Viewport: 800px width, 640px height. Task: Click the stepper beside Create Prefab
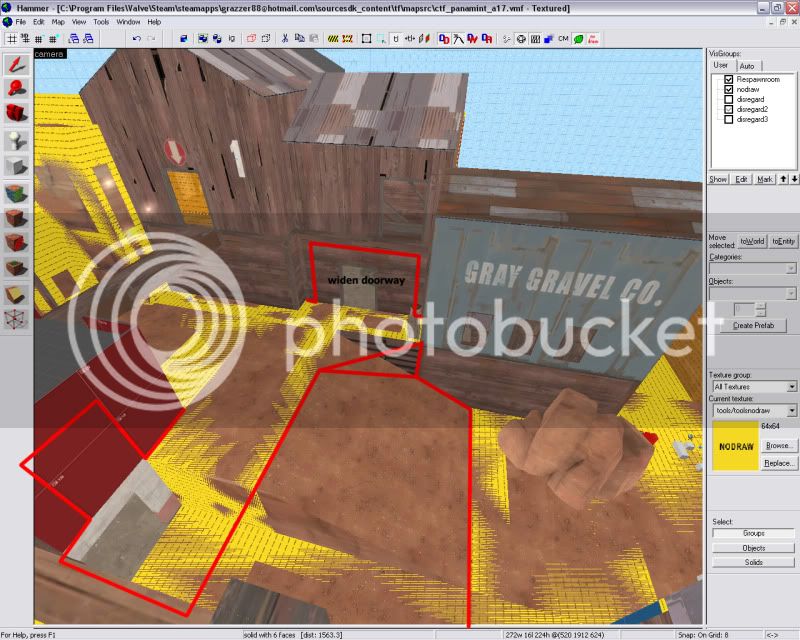click(x=760, y=309)
